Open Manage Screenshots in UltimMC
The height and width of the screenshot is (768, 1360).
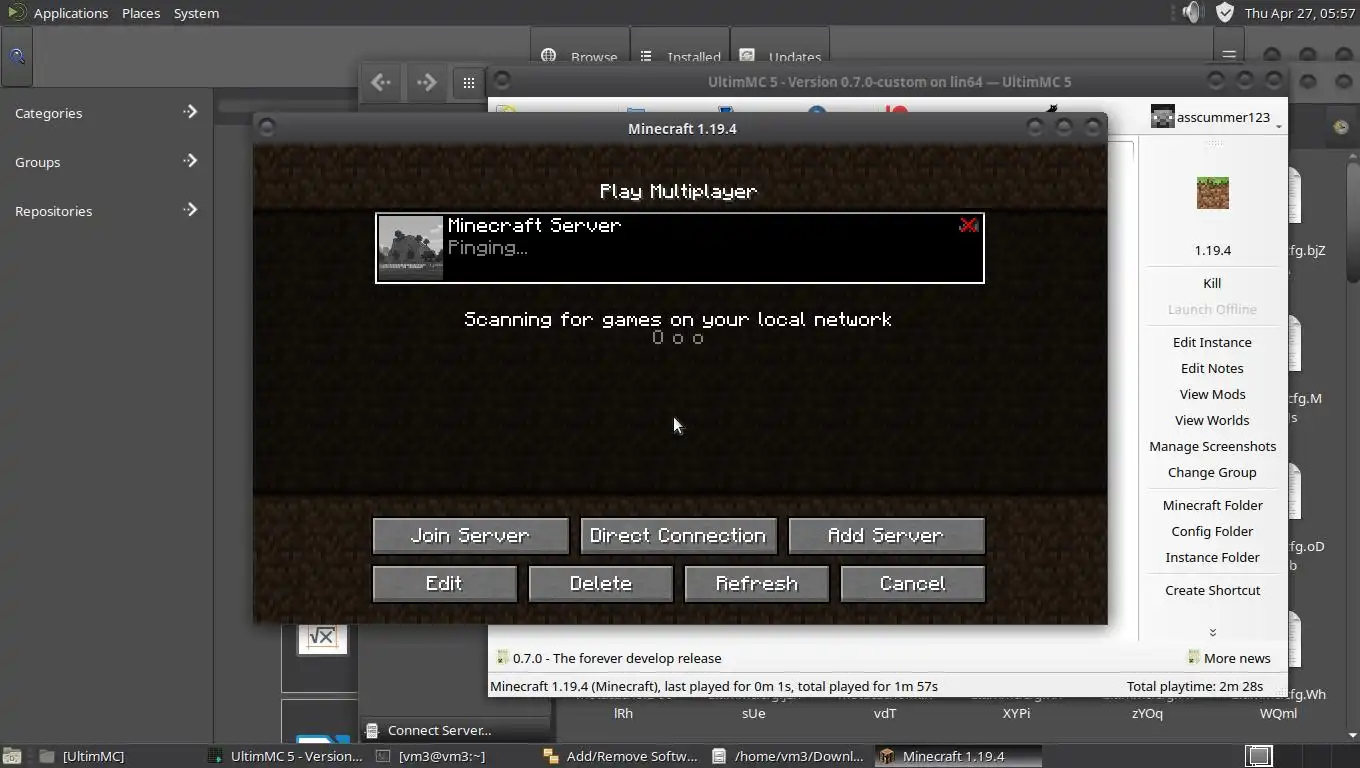click(1212, 446)
